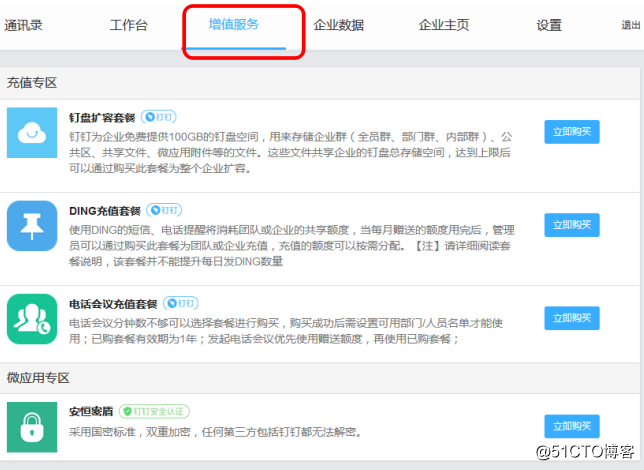644x470 pixels.
Task: Click the 钉钉 badge next to DING充值套餐
Action: [x=164, y=210]
